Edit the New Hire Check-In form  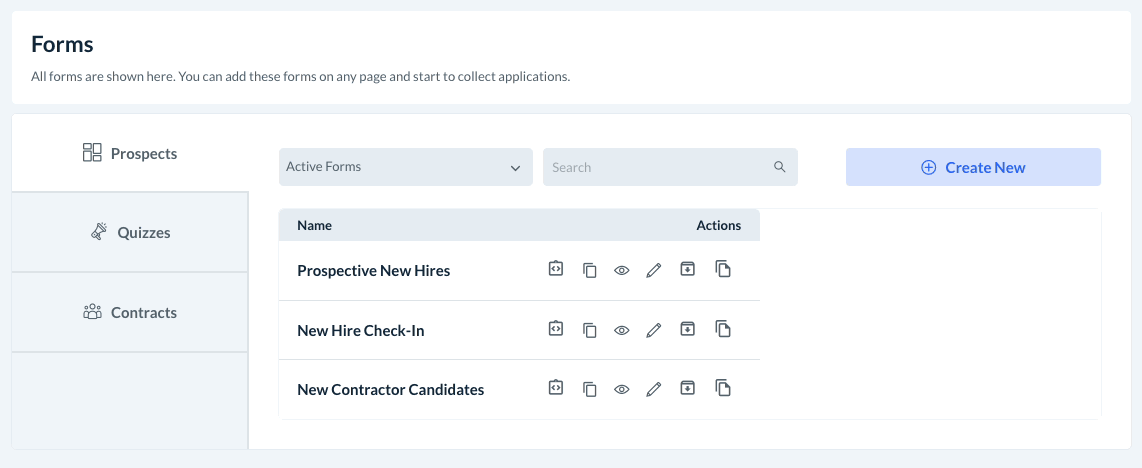click(654, 330)
